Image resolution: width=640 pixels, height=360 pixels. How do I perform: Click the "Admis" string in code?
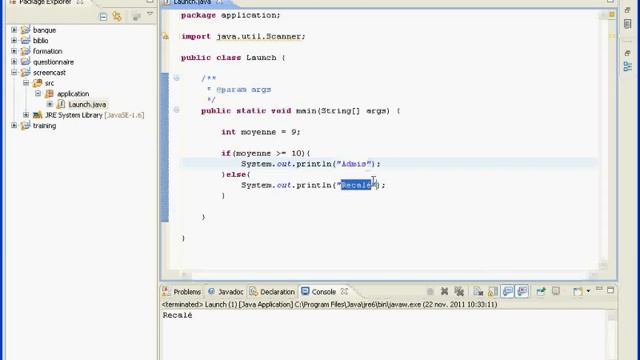pyautogui.click(x=355, y=164)
